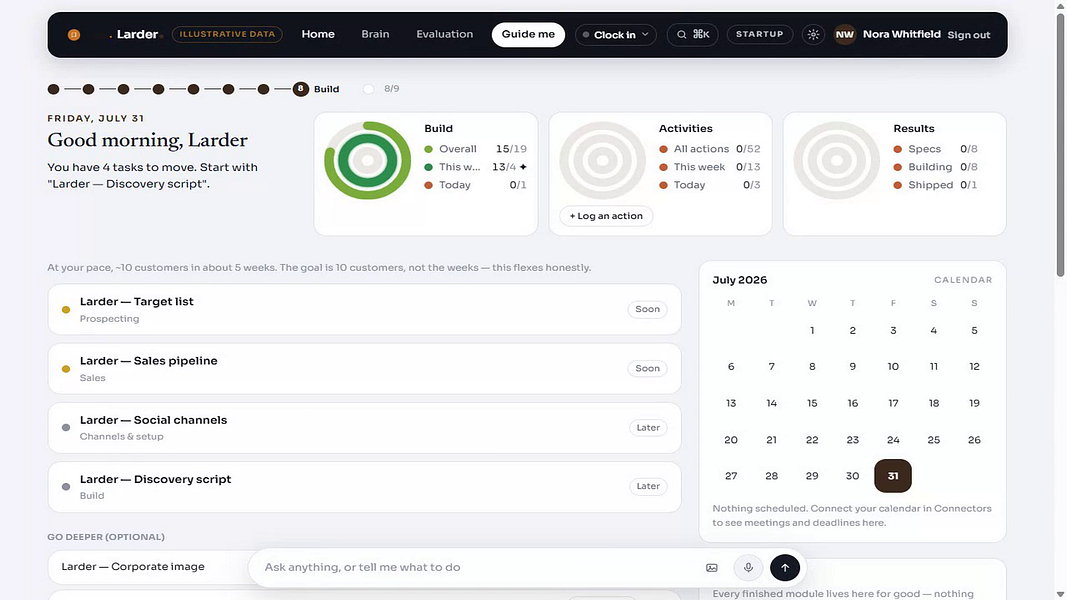Click gray status dot of Discovery script
Viewport: 1067px width, 600px height.
(x=66, y=487)
